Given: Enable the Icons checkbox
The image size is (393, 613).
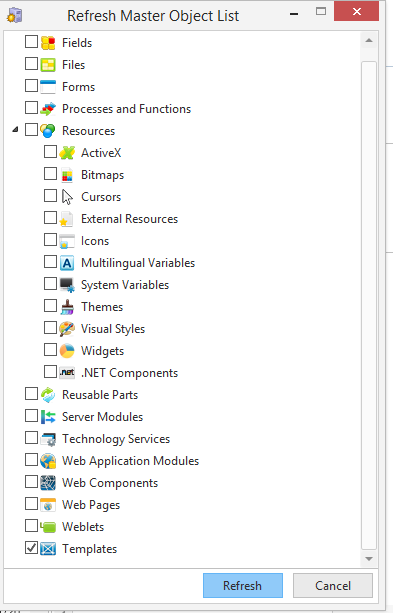Looking at the screenshot, I should pyautogui.click(x=50, y=240).
